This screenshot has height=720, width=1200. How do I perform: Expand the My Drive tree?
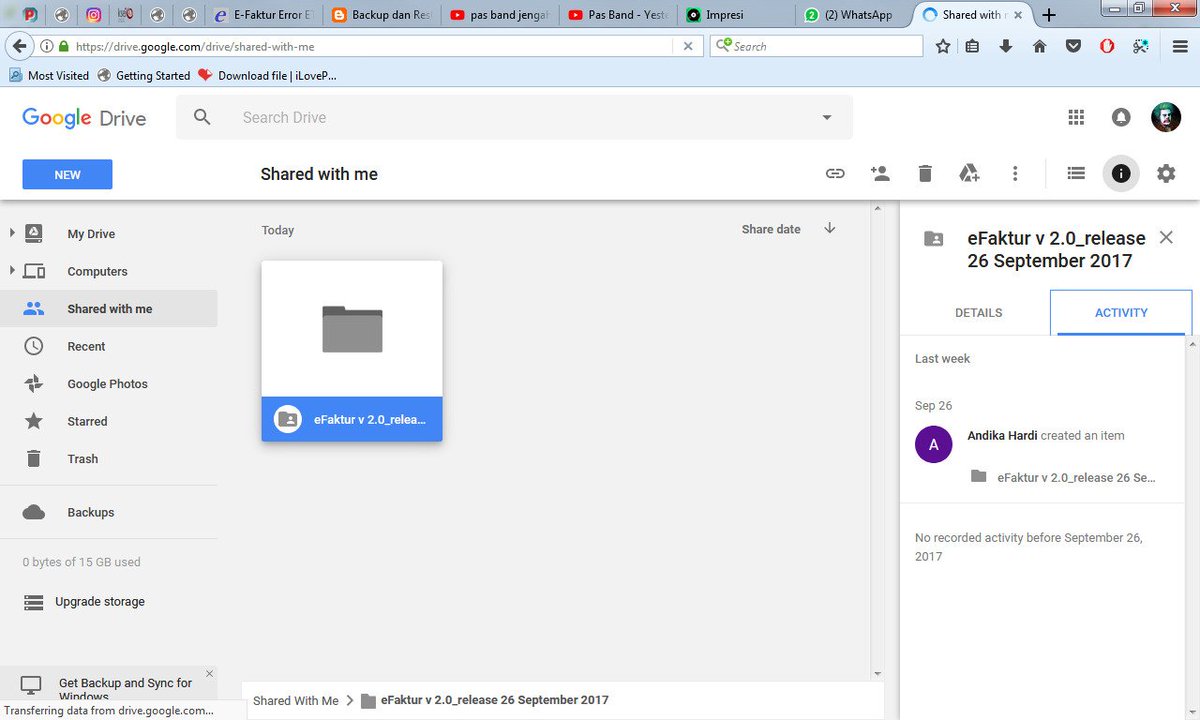tap(12, 233)
